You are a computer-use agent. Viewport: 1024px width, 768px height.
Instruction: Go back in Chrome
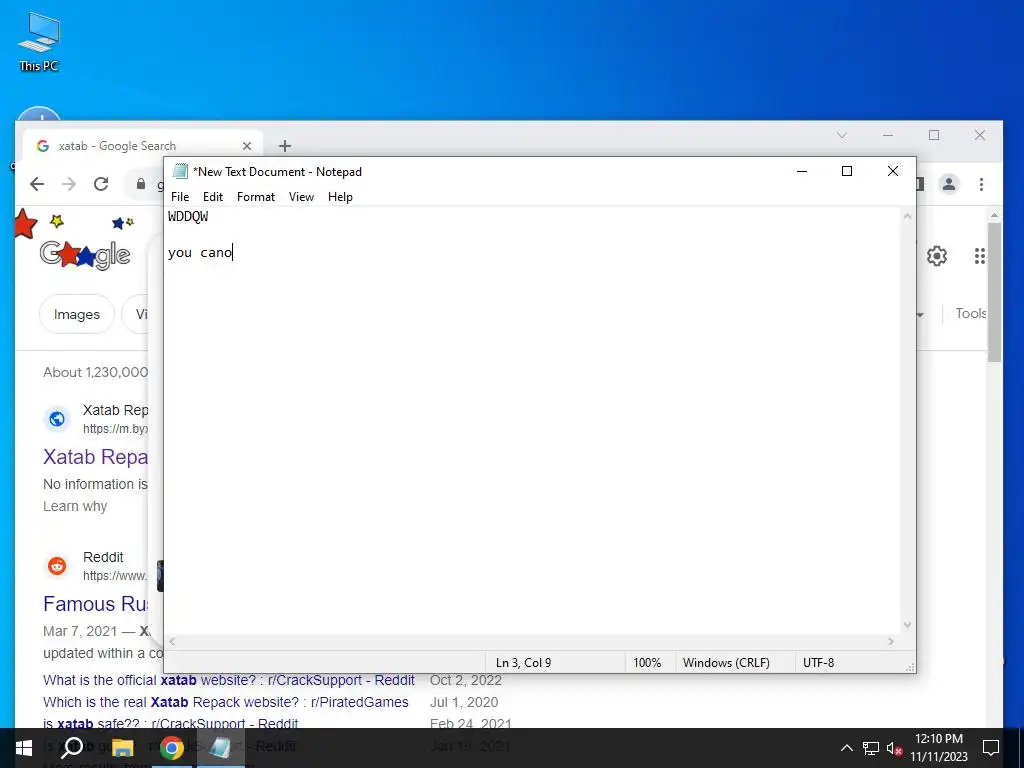pos(37,184)
